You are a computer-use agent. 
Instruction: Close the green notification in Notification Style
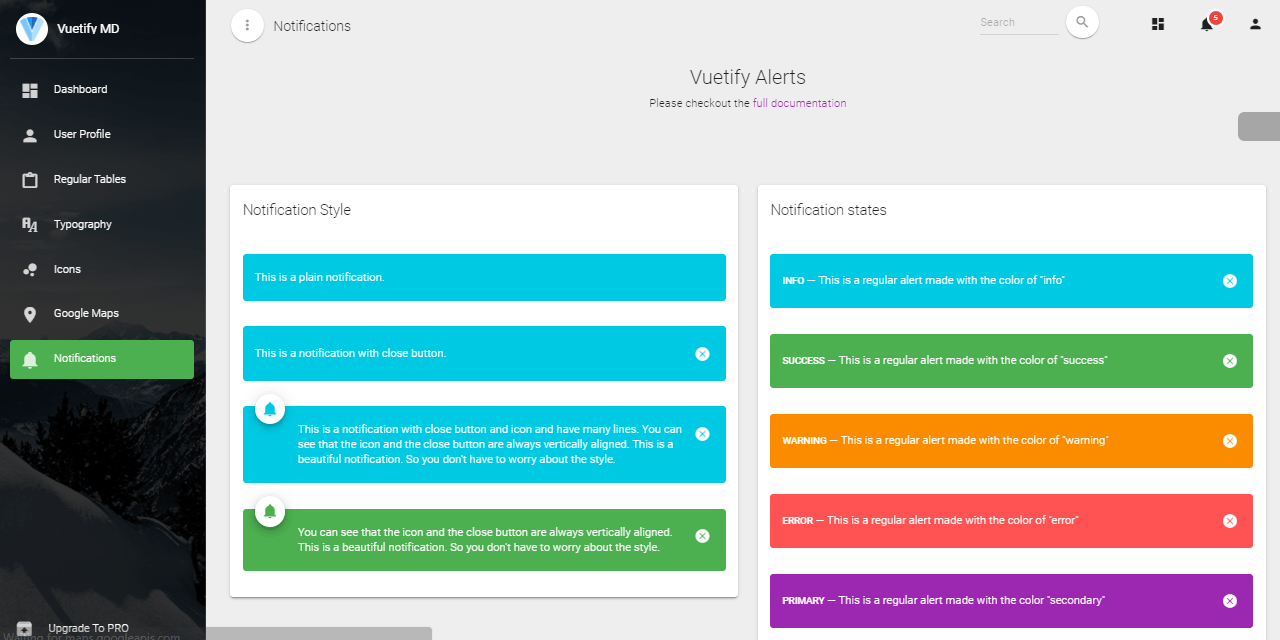pos(702,536)
